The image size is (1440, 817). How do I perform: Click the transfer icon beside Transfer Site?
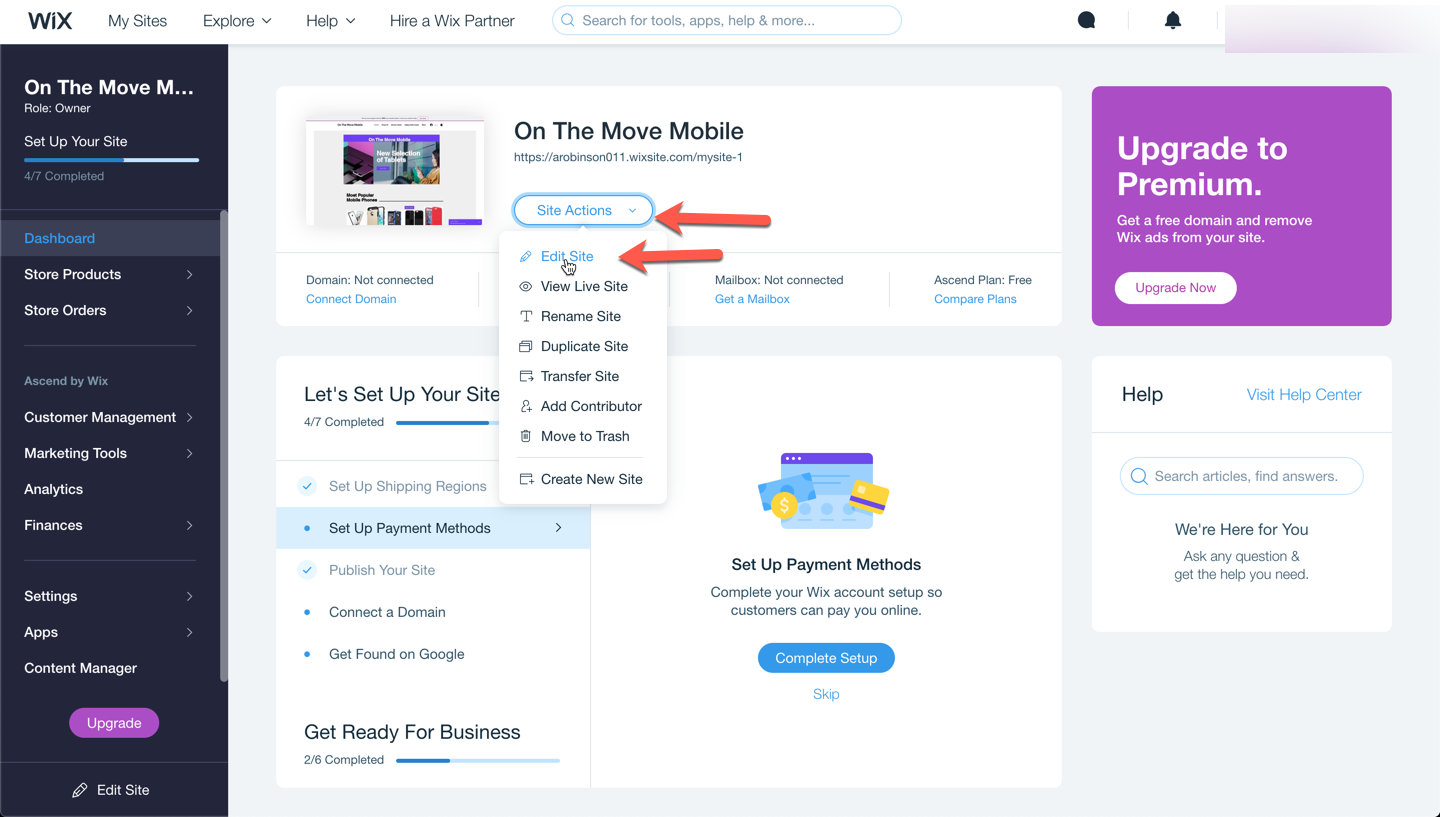(526, 377)
